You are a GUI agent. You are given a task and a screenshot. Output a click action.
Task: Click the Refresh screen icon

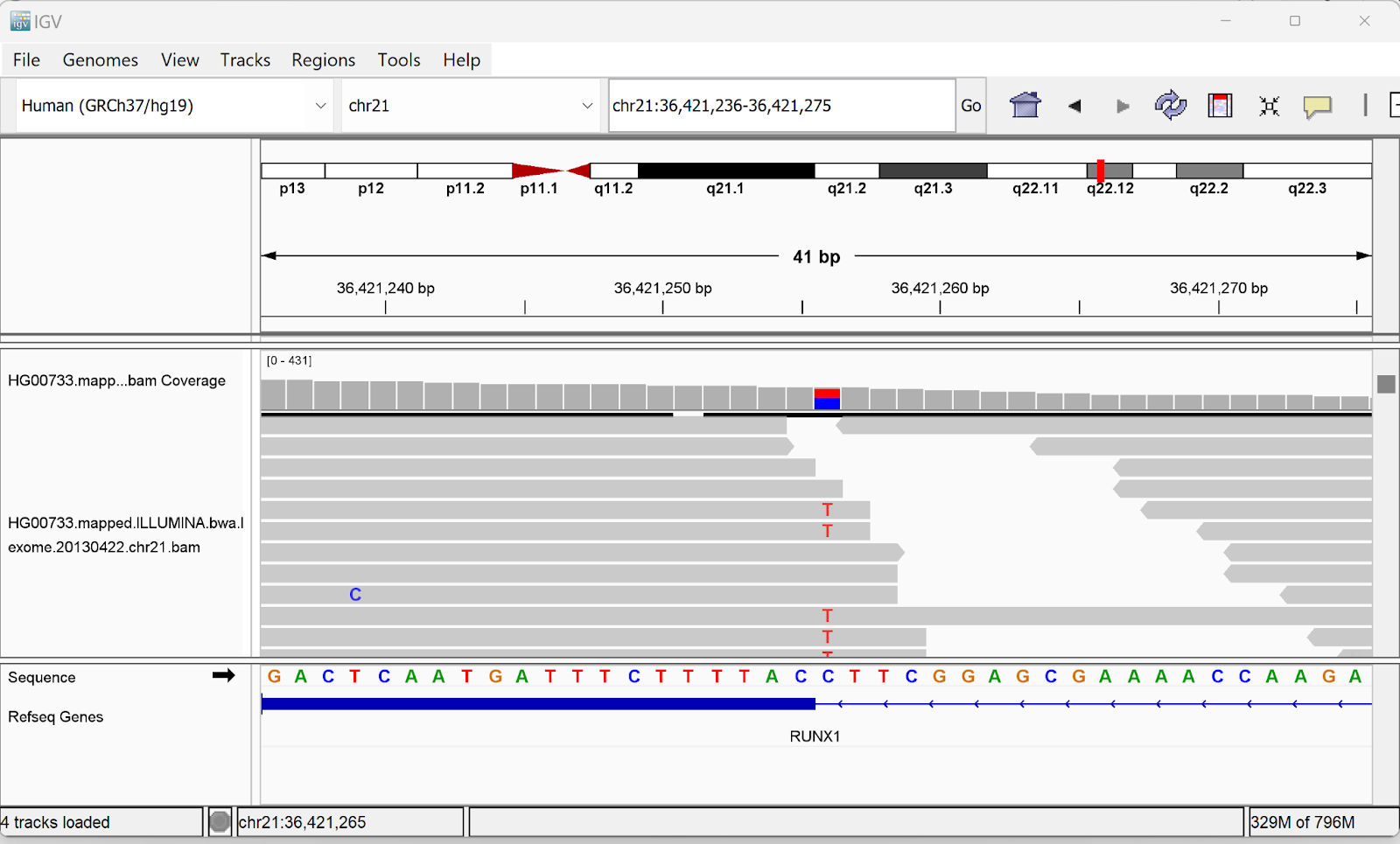click(x=1170, y=106)
